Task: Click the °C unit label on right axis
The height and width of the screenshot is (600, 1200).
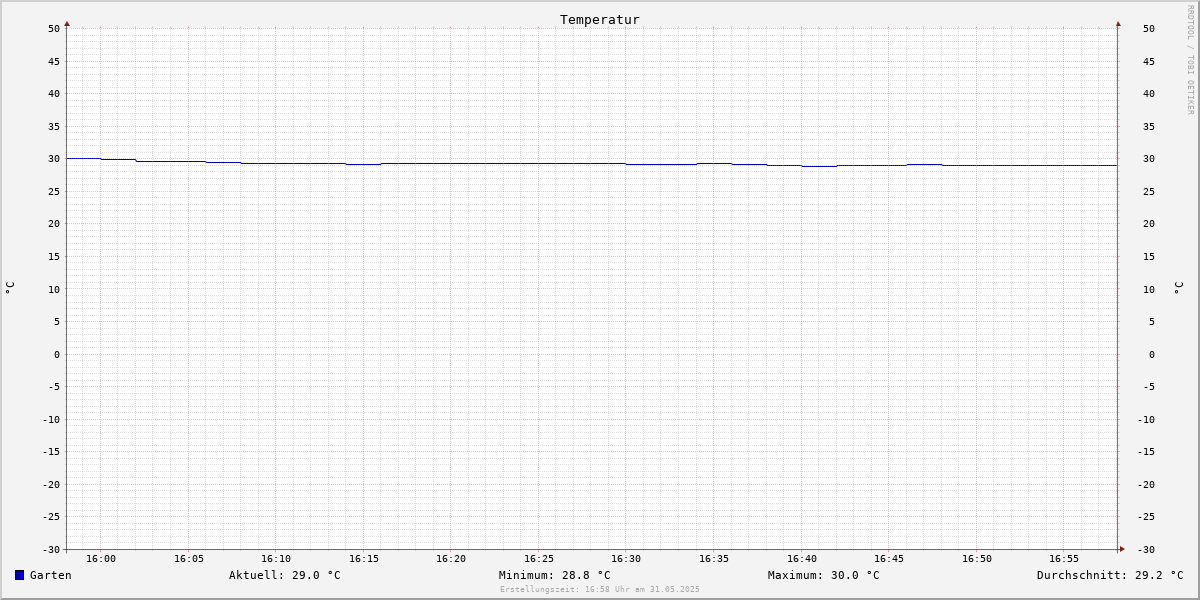Action: (x=1178, y=288)
